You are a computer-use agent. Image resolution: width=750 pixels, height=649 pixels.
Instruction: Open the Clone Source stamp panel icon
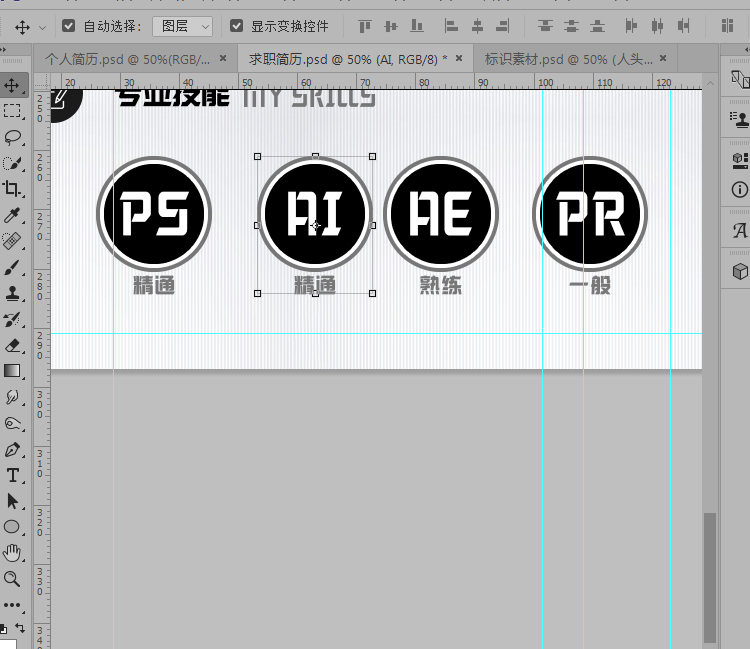point(739,119)
